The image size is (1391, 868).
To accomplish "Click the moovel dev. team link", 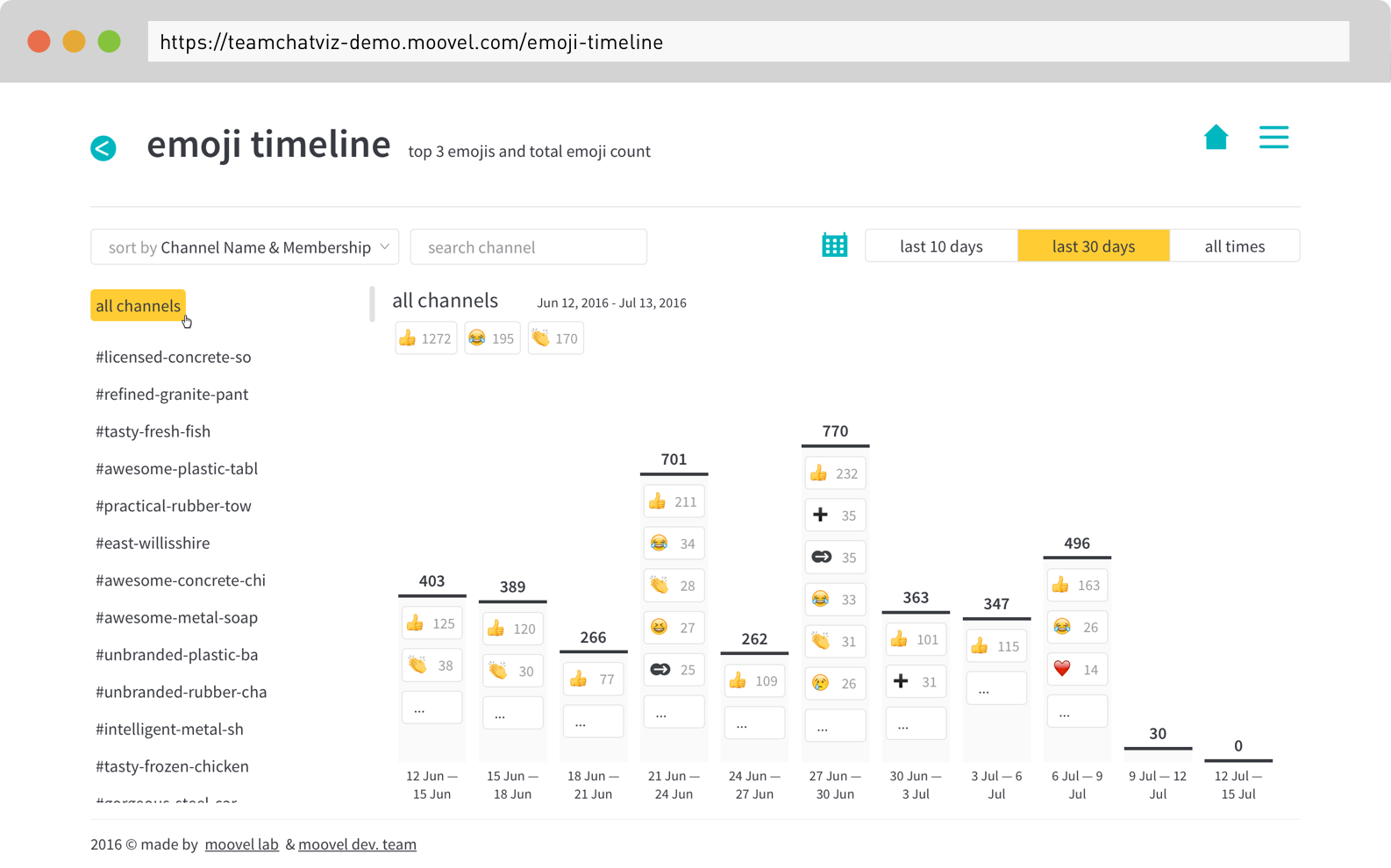I will click(x=357, y=843).
